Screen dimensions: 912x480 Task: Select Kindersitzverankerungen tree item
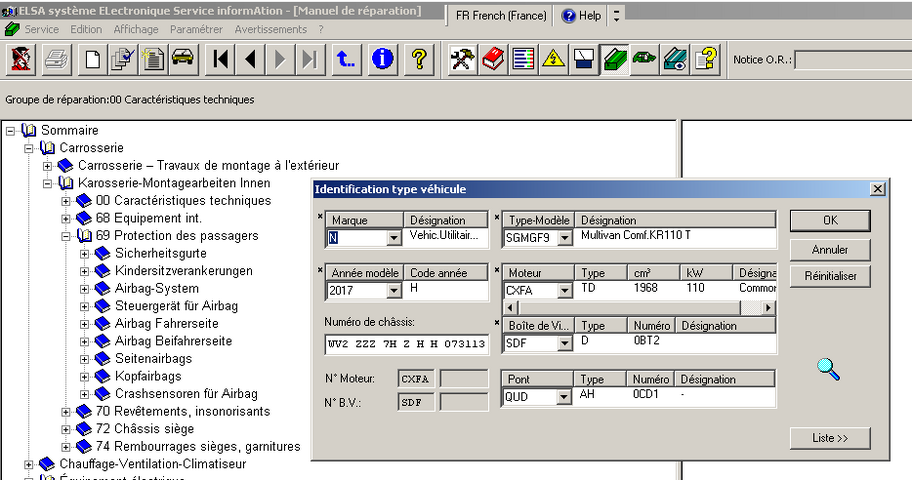184,271
